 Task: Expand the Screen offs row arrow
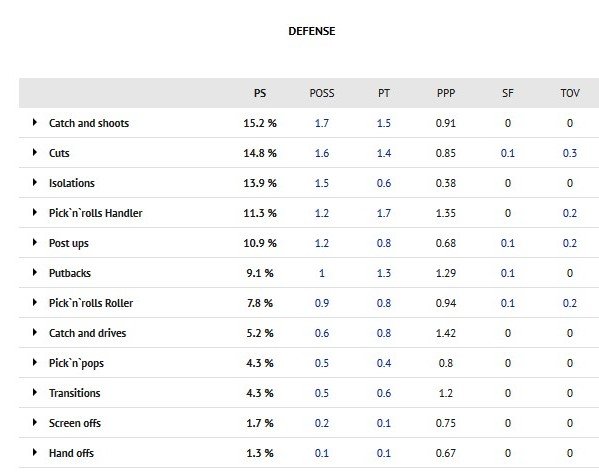tap(35, 423)
